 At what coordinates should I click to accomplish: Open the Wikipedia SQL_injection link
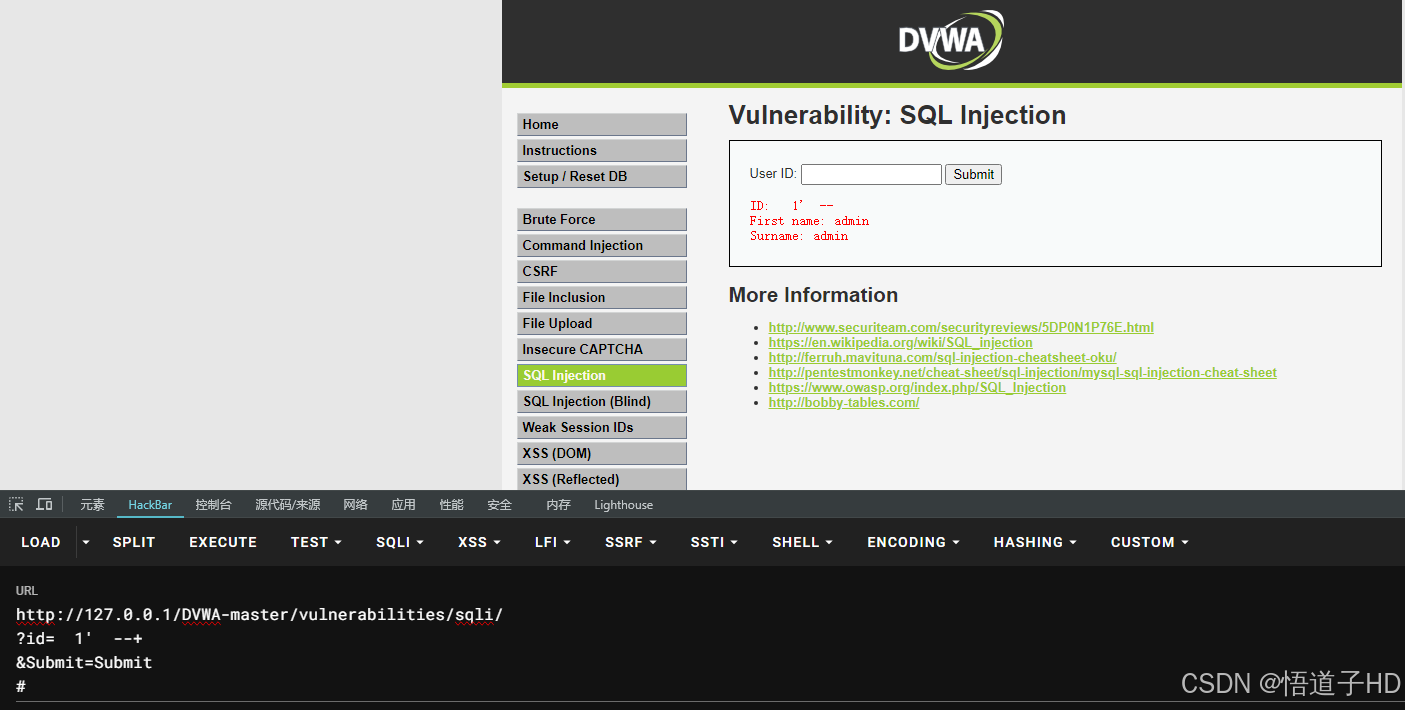point(900,342)
